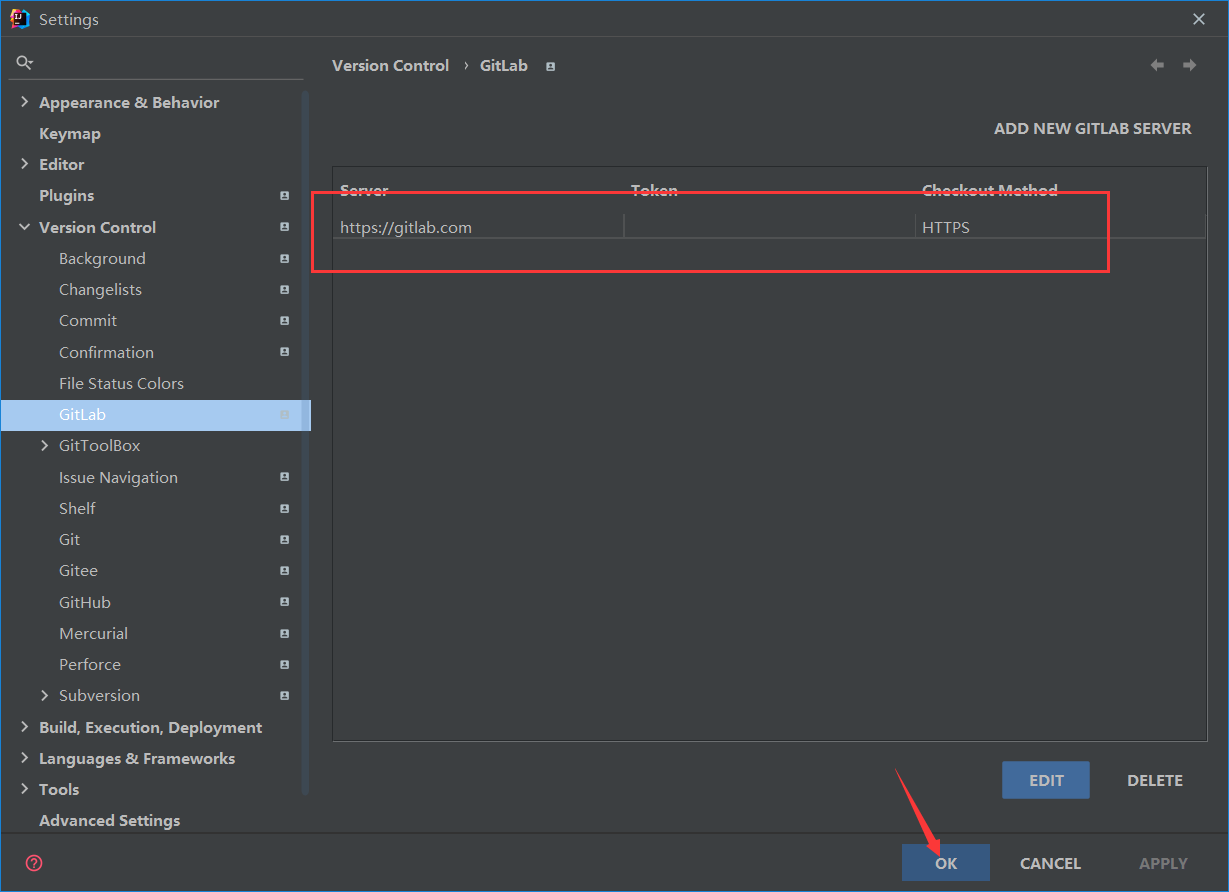Screen dimensions: 1229x892
Task: Click the IntelliJ logo in title bar
Action: [x=20, y=19]
